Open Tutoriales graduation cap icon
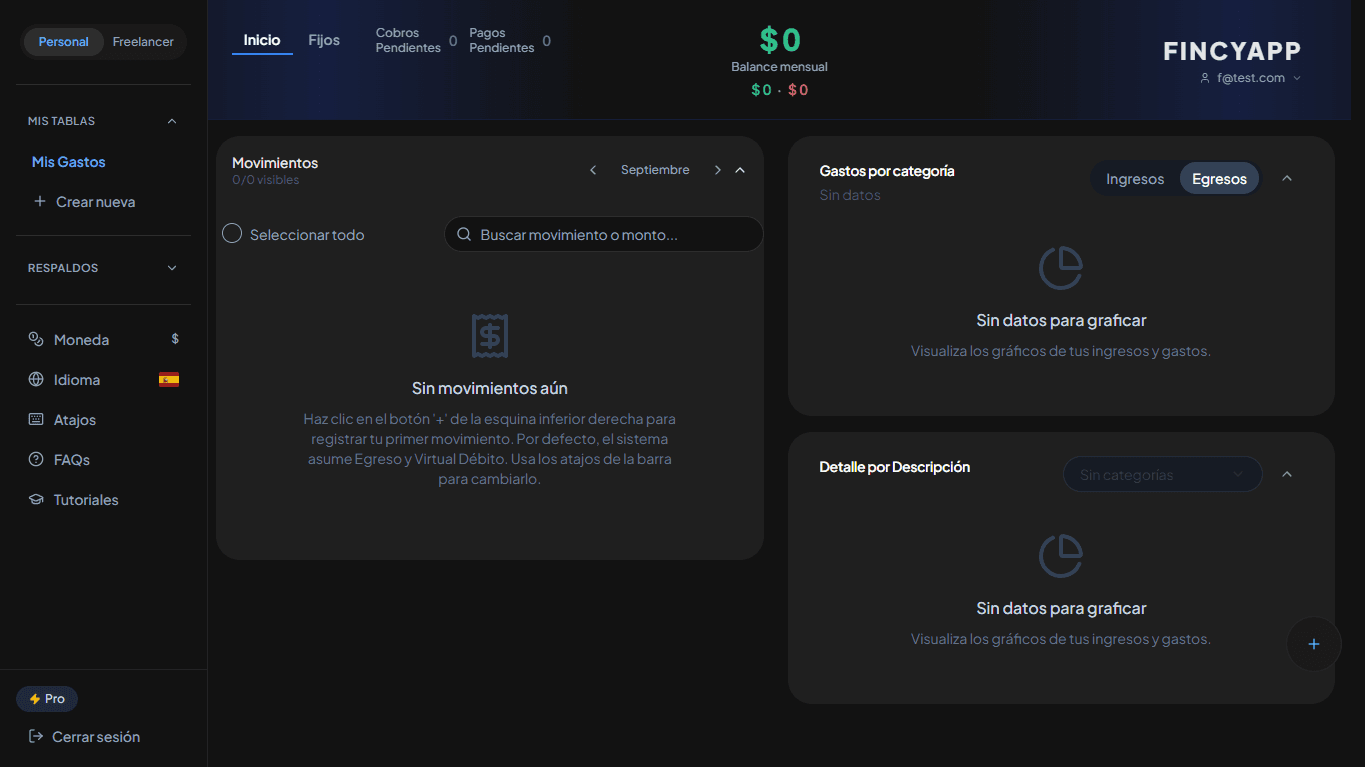Screen dimensions: 1365x767 (x=36, y=500)
